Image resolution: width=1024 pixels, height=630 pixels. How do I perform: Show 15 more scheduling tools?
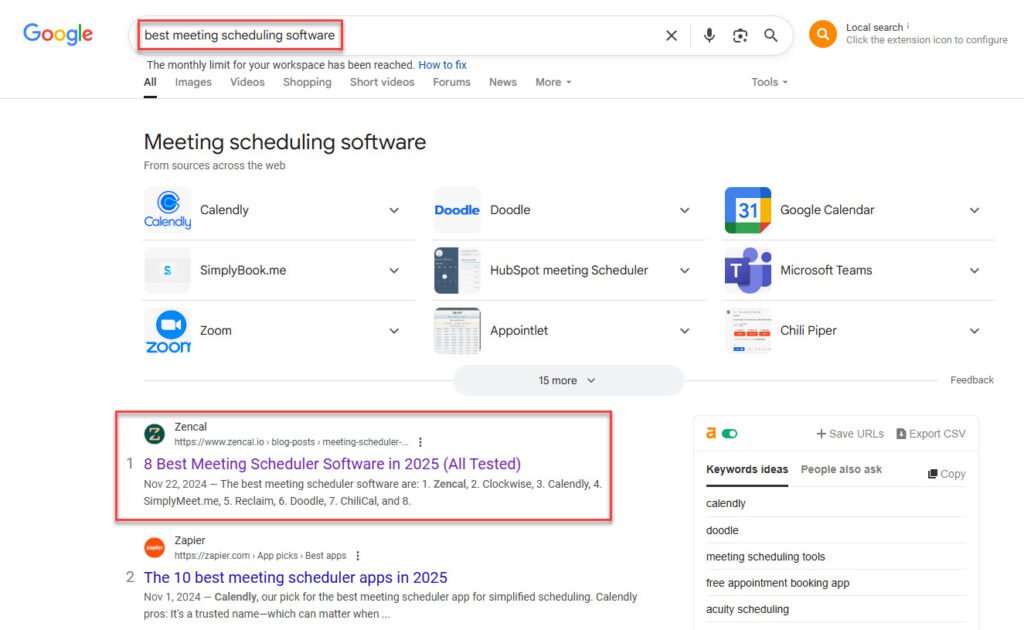568,381
